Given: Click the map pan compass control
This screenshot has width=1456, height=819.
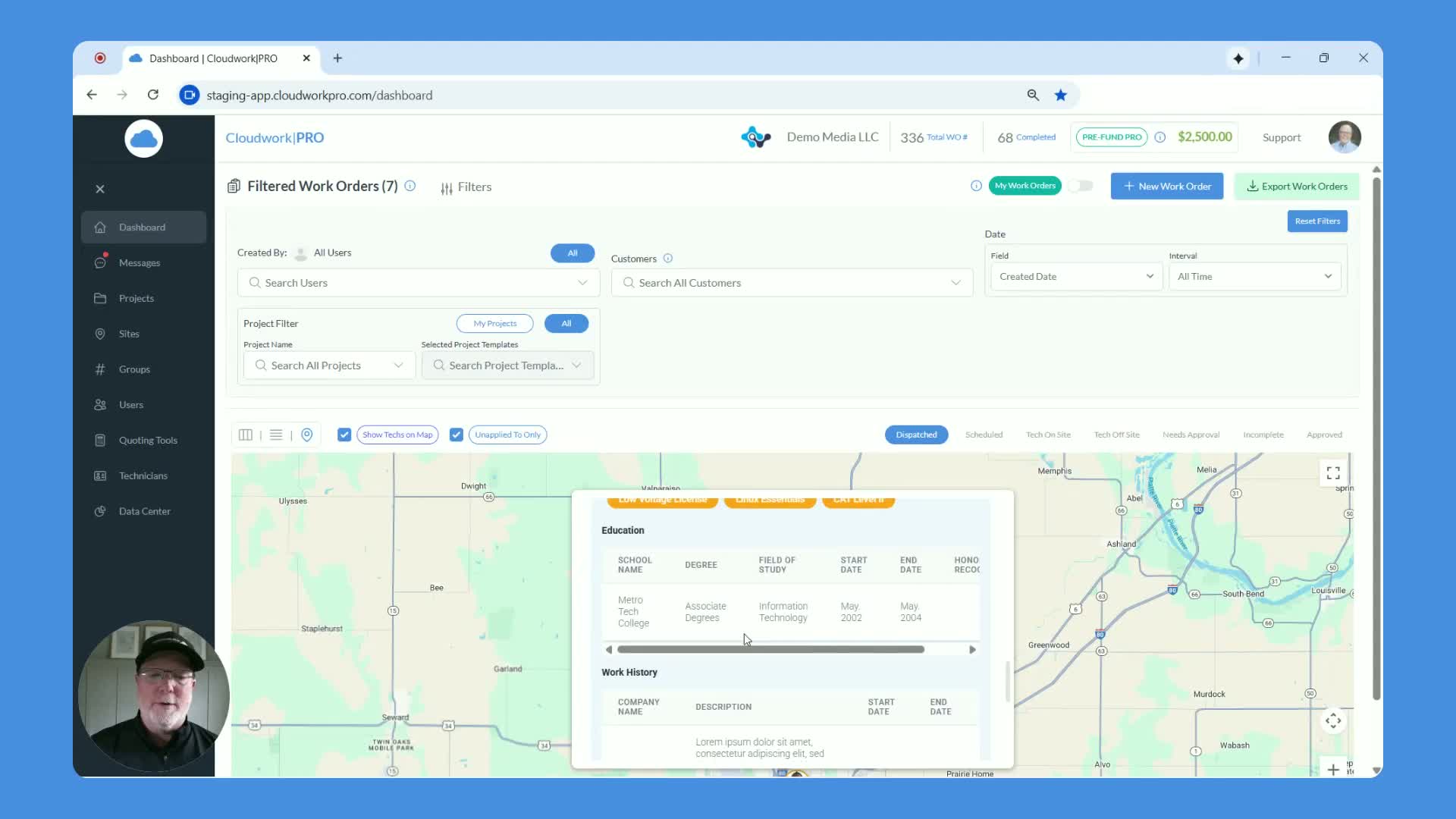Looking at the screenshot, I should [1333, 721].
